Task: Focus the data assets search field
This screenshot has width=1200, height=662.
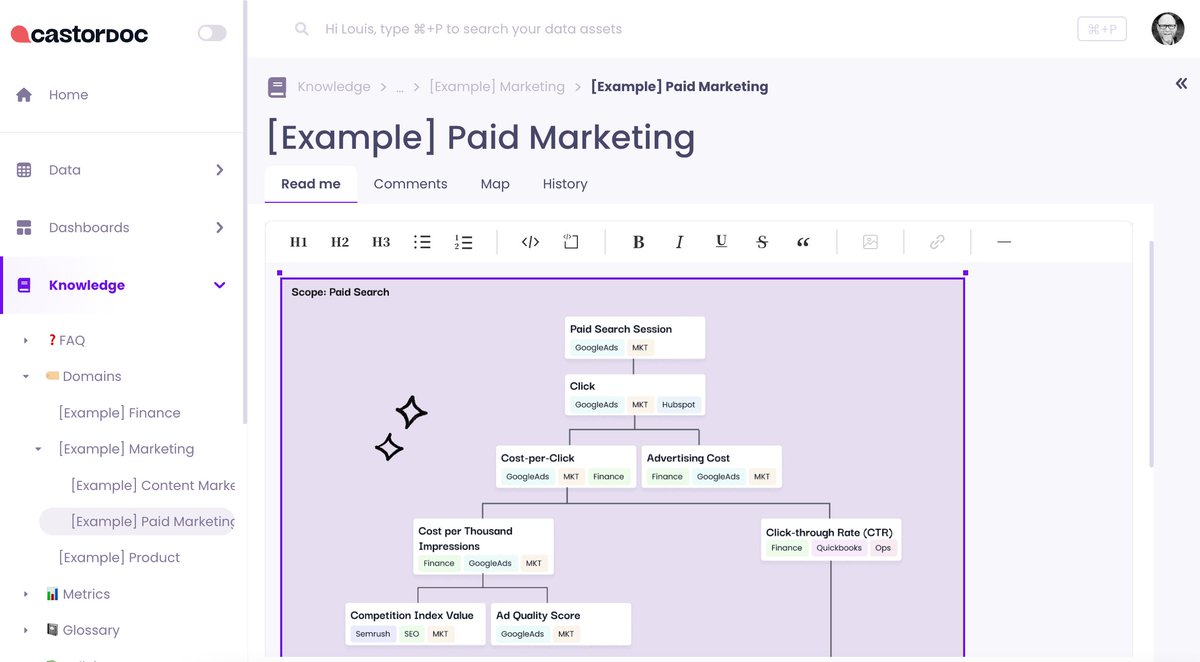Action: click(x=474, y=30)
